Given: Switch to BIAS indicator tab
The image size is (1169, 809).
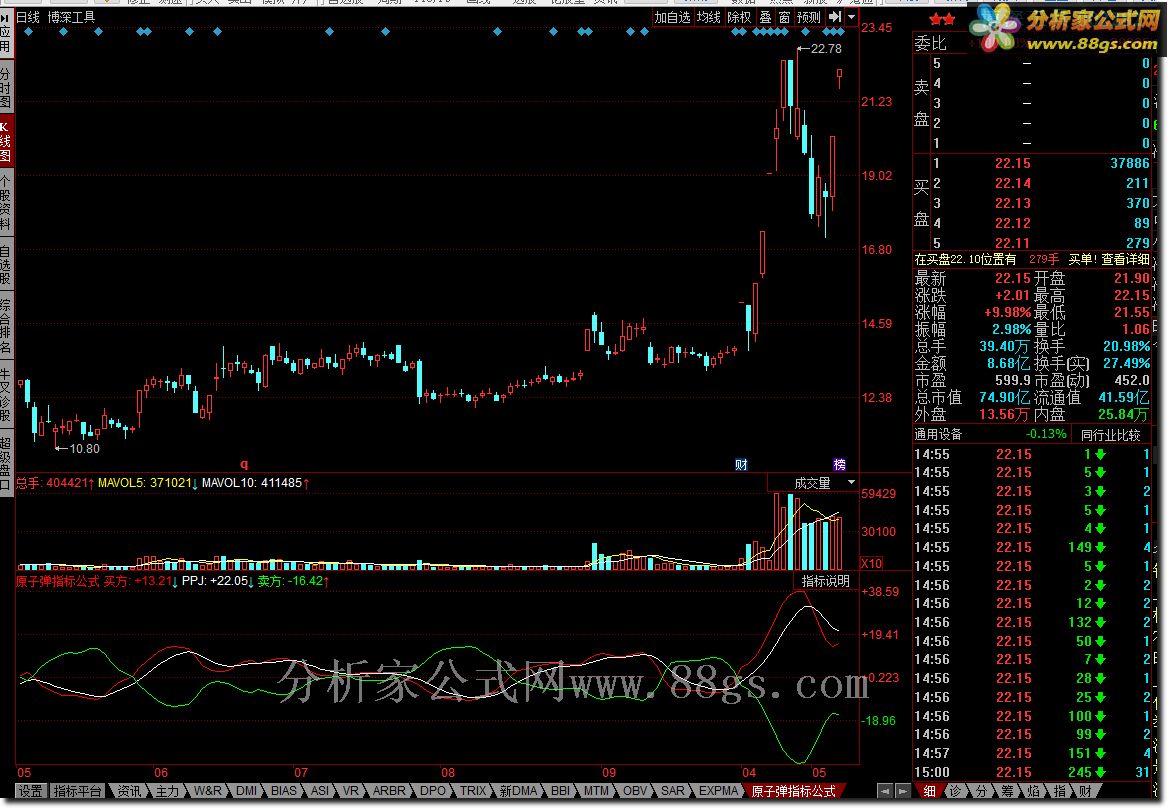Looking at the screenshot, I should click(283, 791).
